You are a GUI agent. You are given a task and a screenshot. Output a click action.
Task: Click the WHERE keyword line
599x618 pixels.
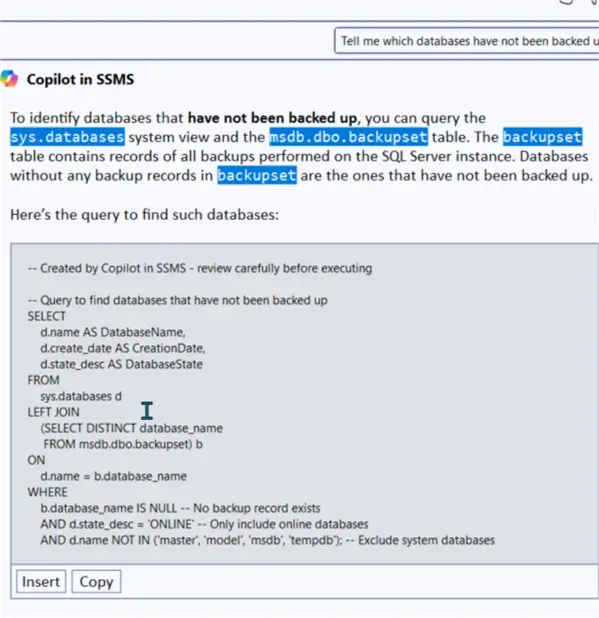tap(48, 492)
